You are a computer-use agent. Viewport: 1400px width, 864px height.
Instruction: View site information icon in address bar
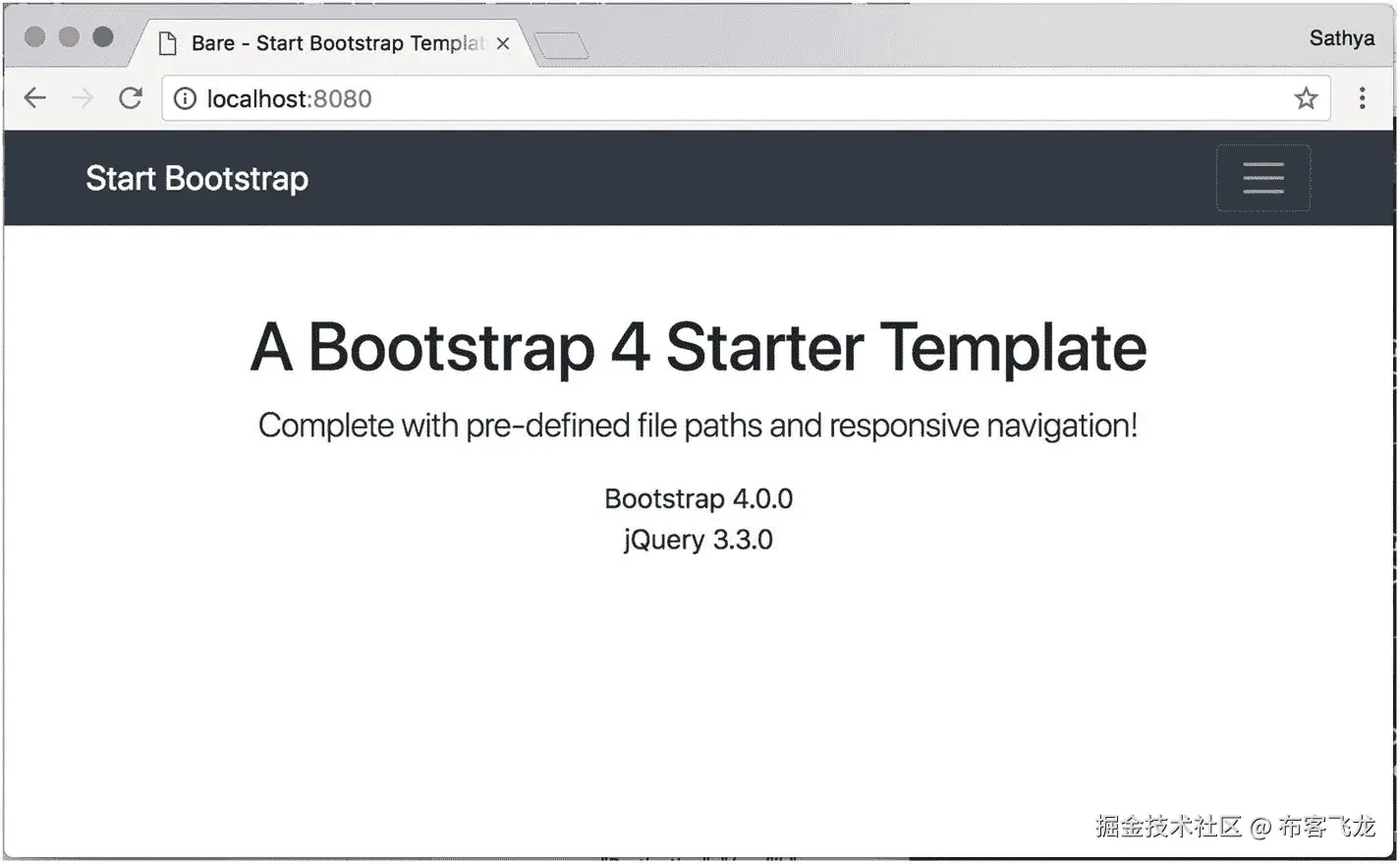coord(185,98)
